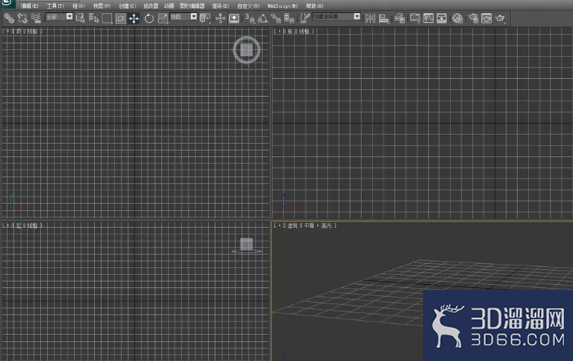Click the perspective viewport 平滑+高光 shading label
Viewport: 573px width, 361px height.
coord(318,226)
